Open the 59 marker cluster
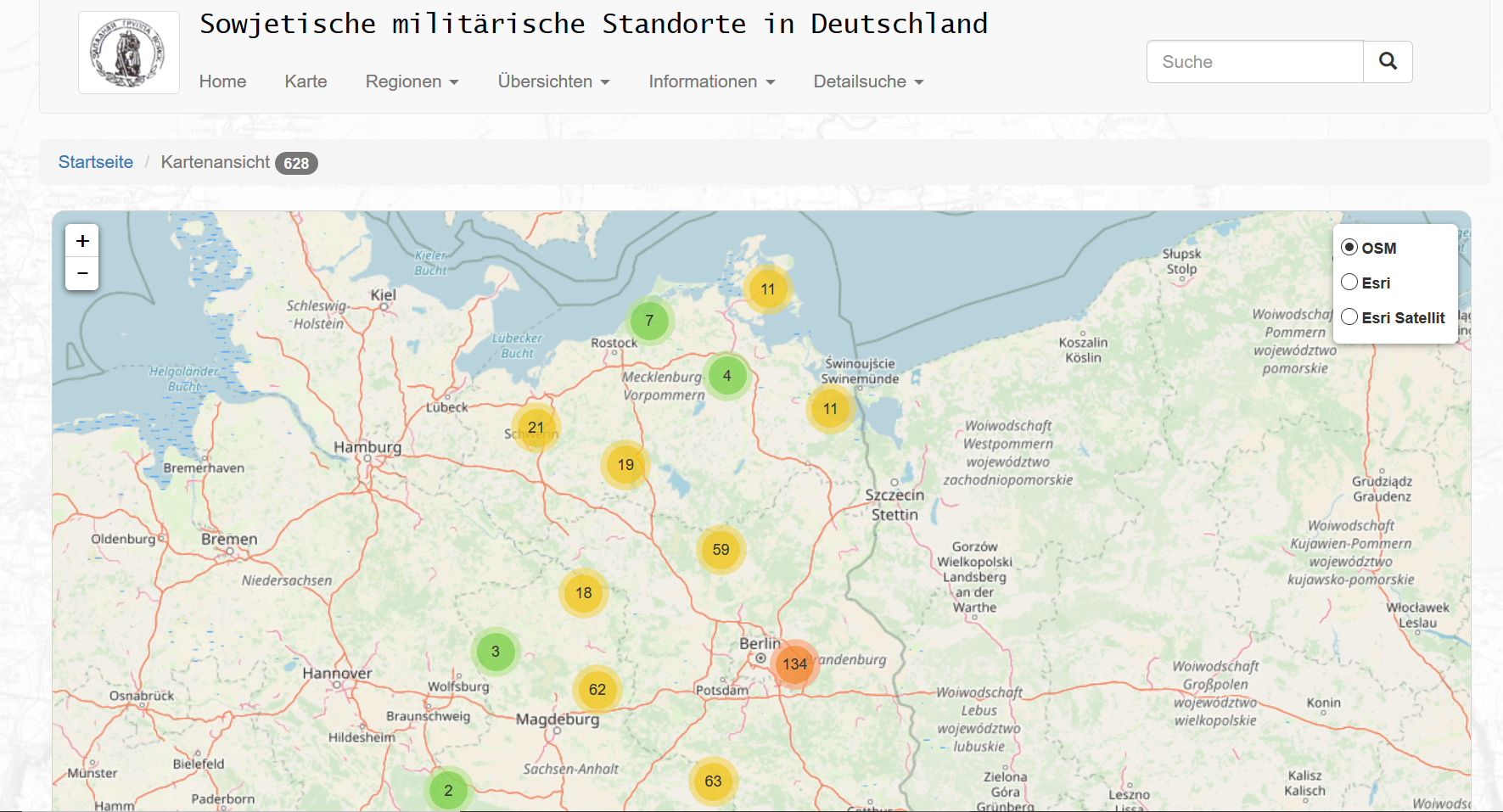 [721, 550]
